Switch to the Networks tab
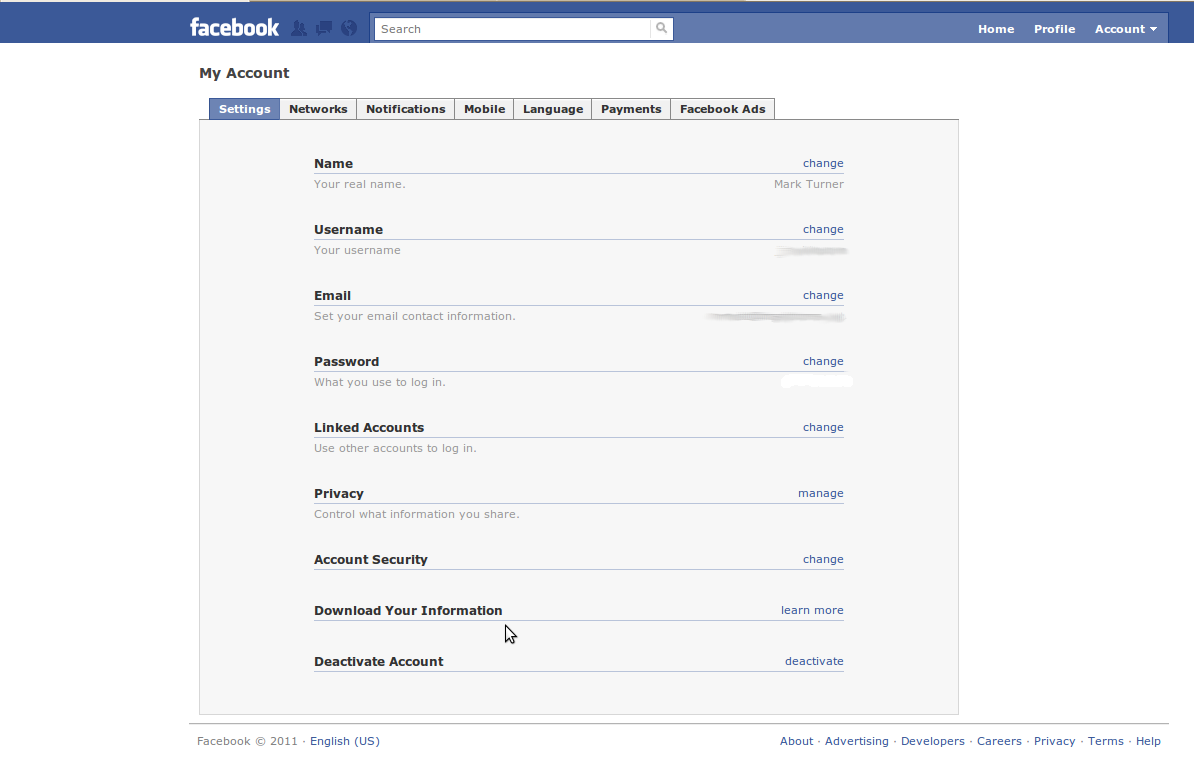This screenshot has width=1194, height=778. click(318, 109)
